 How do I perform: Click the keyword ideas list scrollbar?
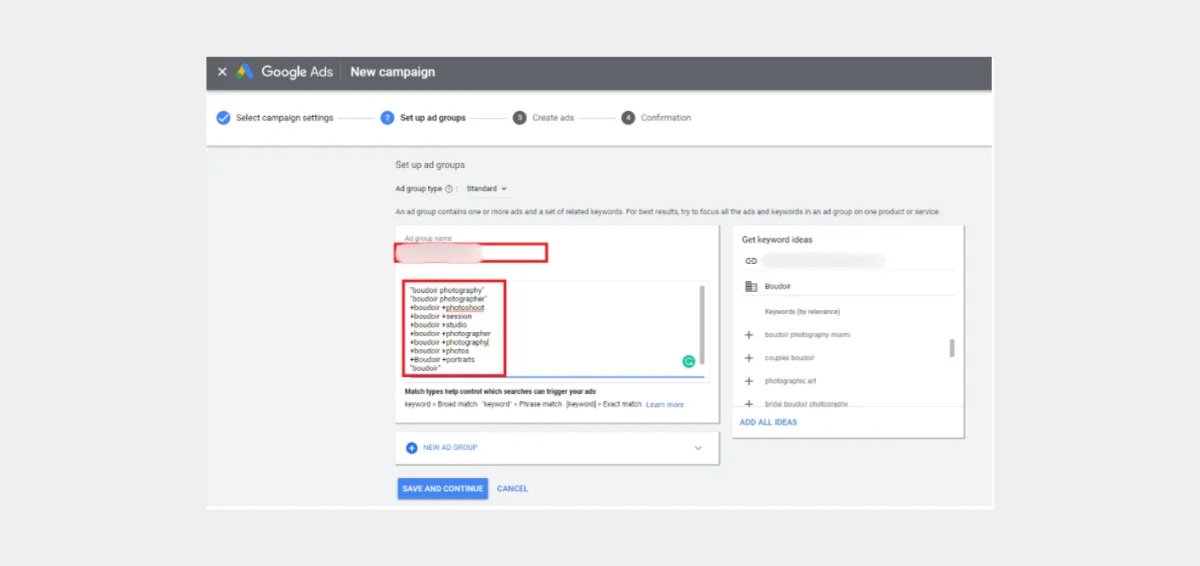(x=952, y=348)
